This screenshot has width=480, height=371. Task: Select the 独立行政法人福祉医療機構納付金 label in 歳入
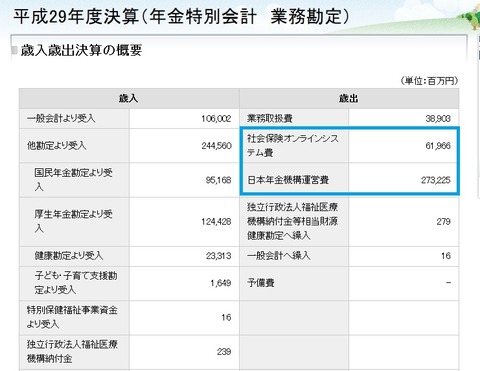click(x=72, y=351)
